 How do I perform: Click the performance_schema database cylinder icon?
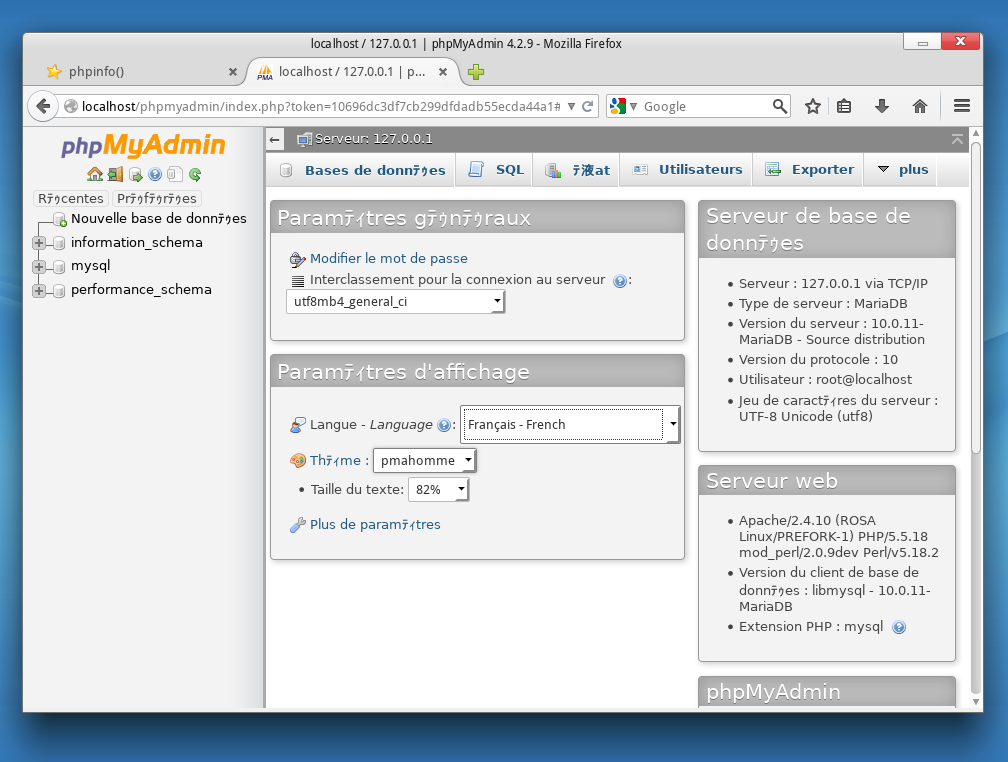tap(59, 291)
